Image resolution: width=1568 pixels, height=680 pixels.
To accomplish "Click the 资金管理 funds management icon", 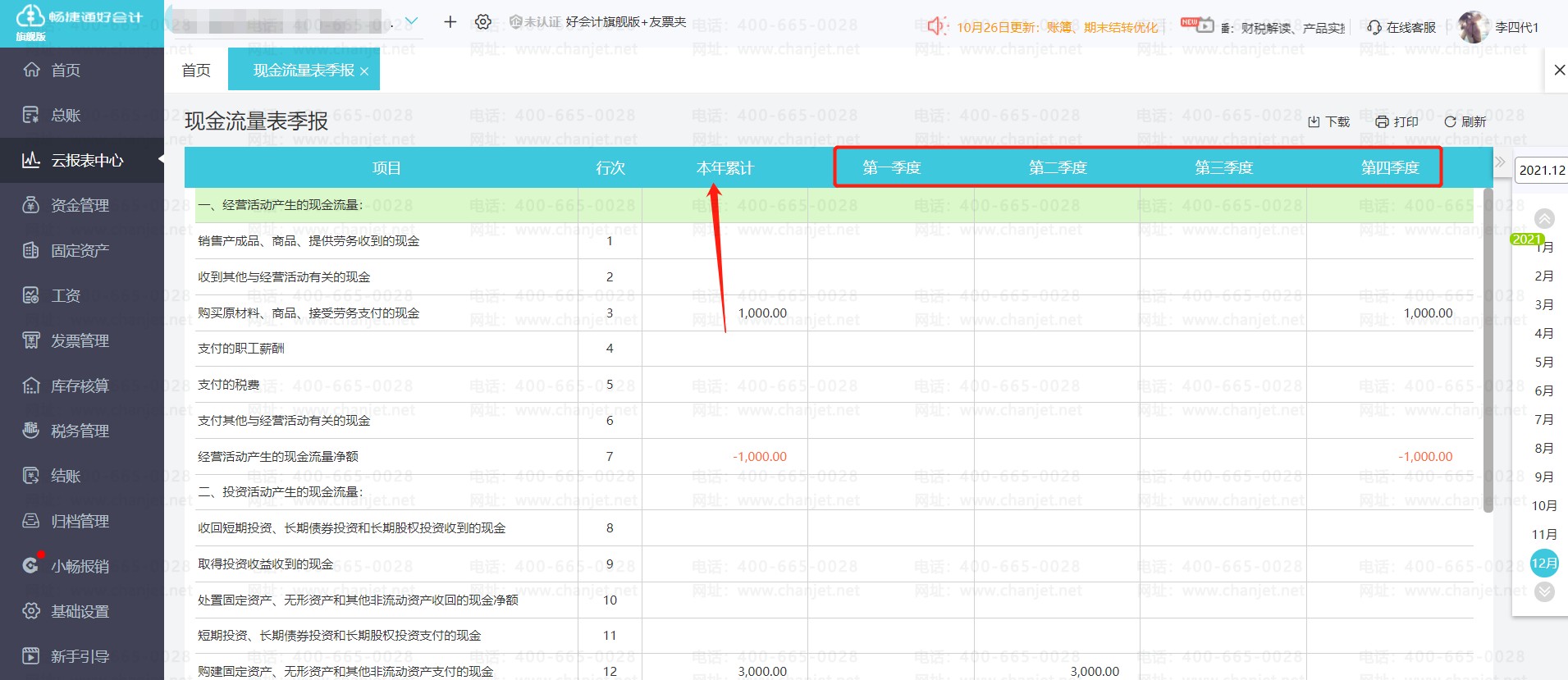I will tap(31, 205).
